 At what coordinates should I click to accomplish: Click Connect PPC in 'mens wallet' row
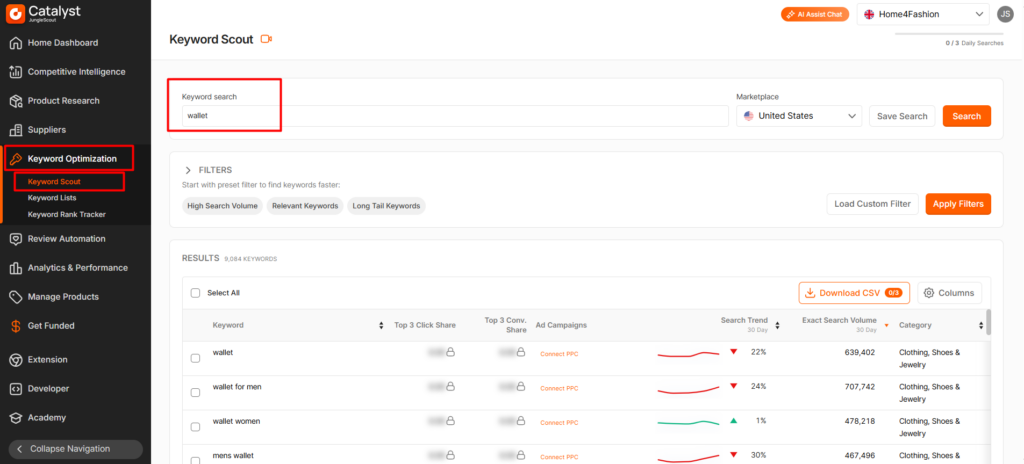pos(559,457)
